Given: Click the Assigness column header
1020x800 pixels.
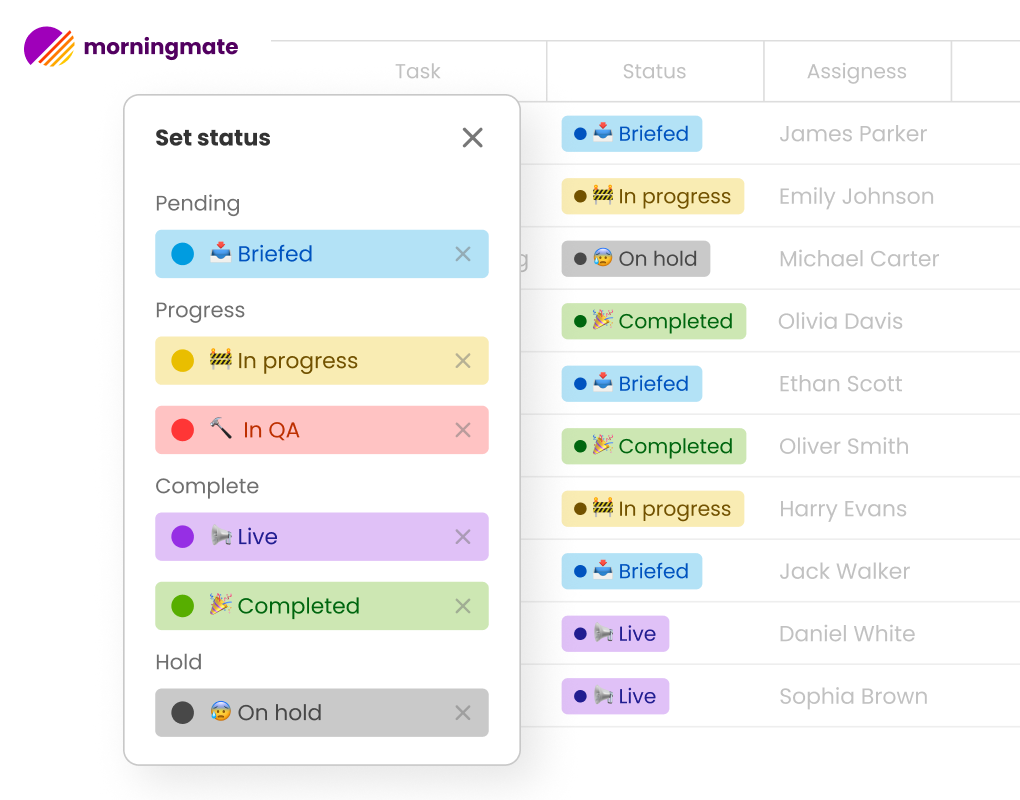Looking at the screenshot, I should point(857,71).
